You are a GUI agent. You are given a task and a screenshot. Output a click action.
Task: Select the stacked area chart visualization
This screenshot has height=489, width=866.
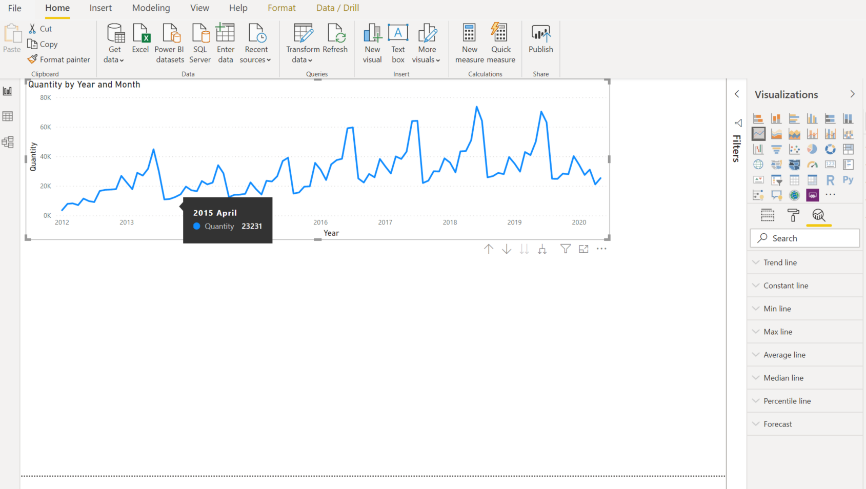point(794,134)
